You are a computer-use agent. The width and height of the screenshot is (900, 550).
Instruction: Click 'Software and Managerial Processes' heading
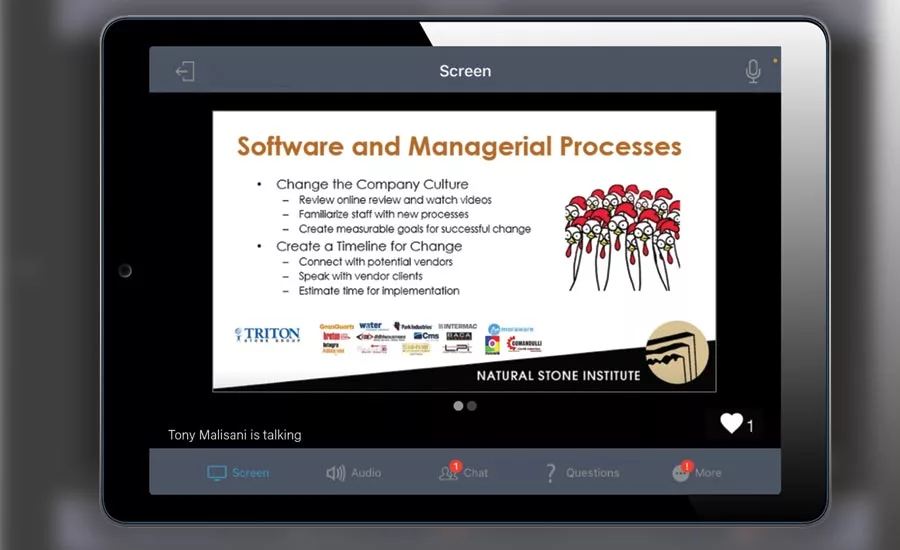(459, 146)
